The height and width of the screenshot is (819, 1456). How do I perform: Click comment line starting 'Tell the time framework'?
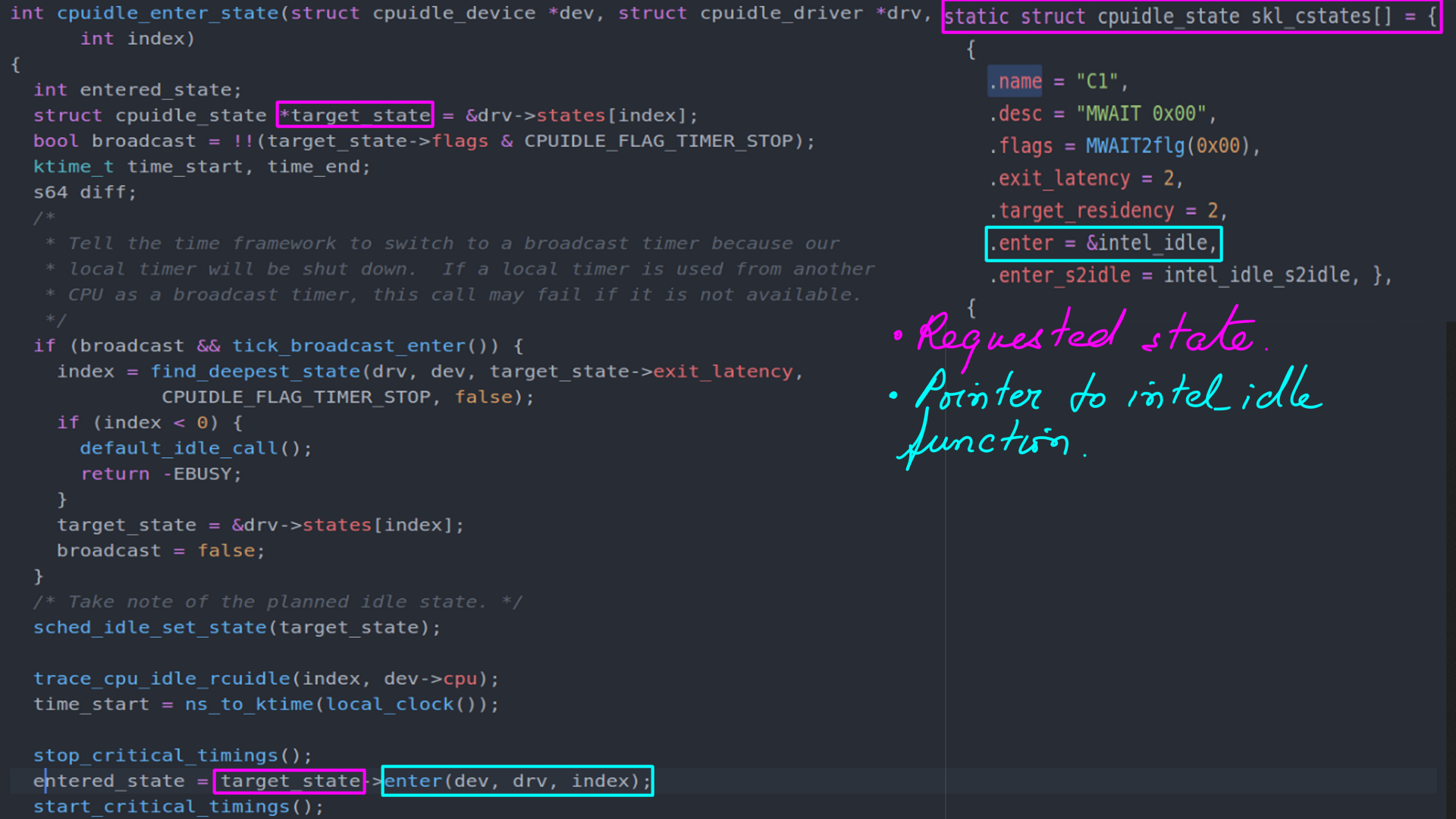pos(443,243)
